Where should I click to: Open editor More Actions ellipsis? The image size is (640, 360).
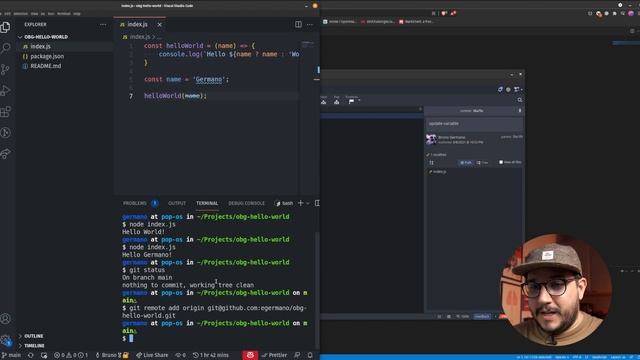click(x=310, y=24)
